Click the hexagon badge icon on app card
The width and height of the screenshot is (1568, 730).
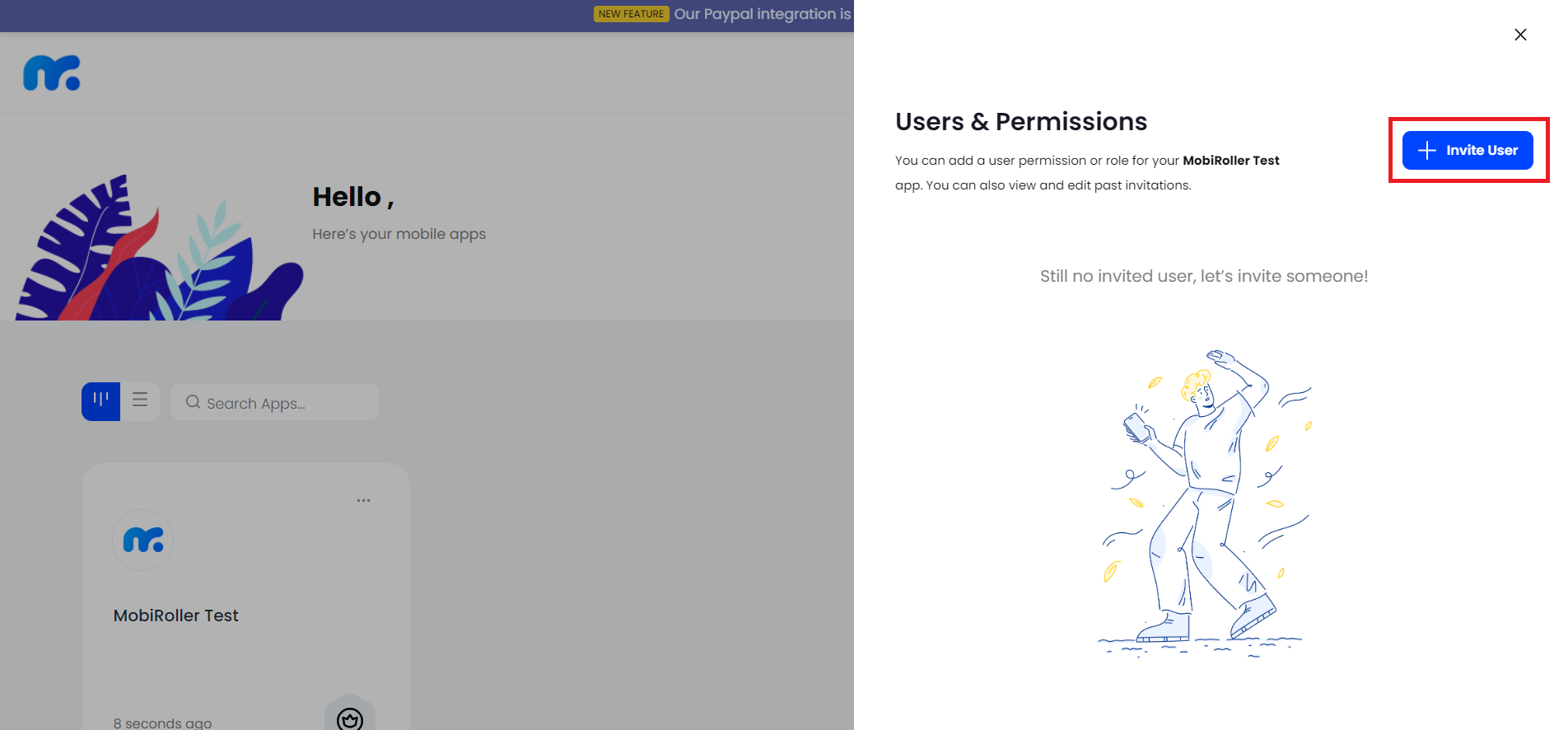click(x=350, y=714)
